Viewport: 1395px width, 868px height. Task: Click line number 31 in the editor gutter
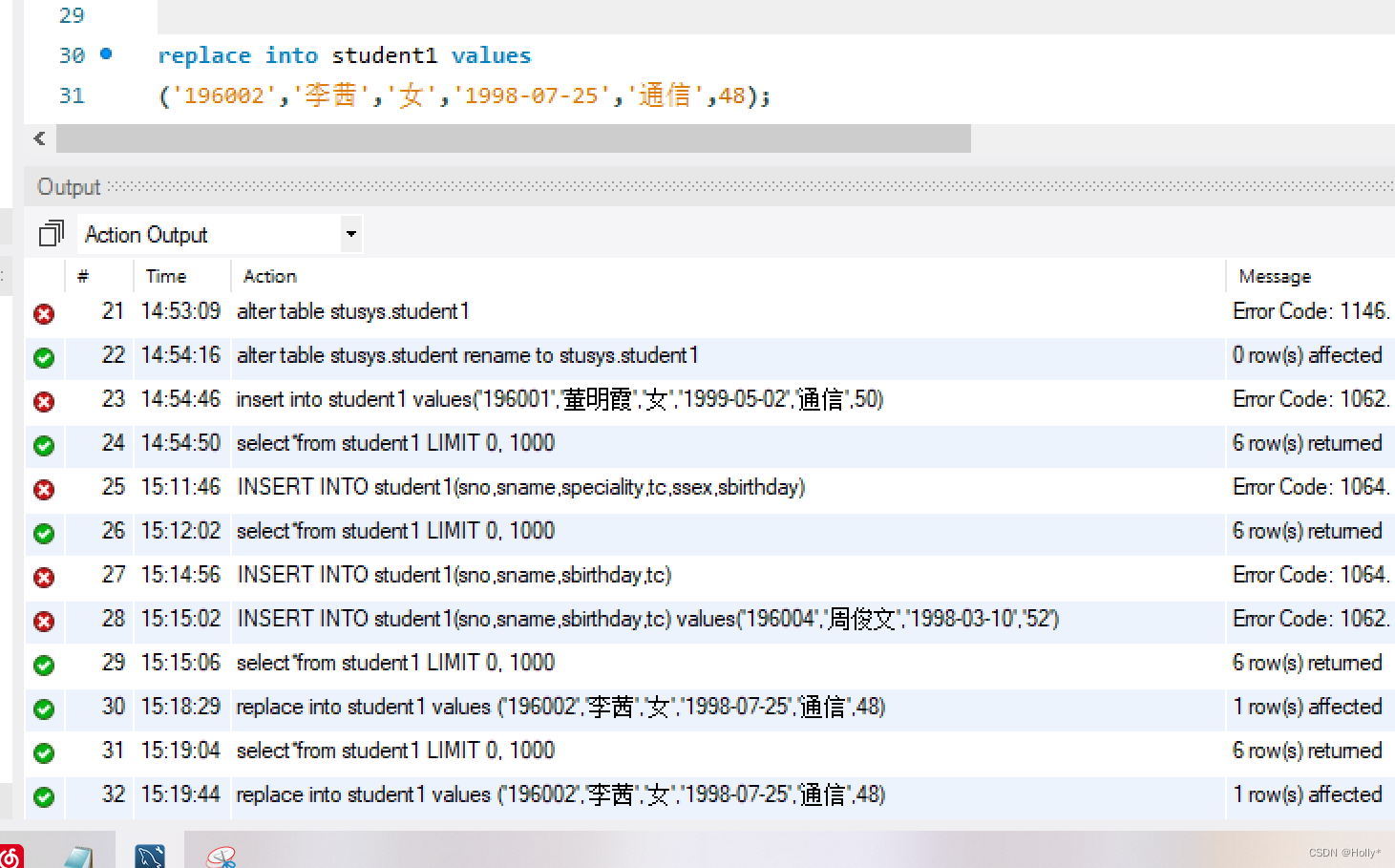pyautogui.click(x=72, y=95)
